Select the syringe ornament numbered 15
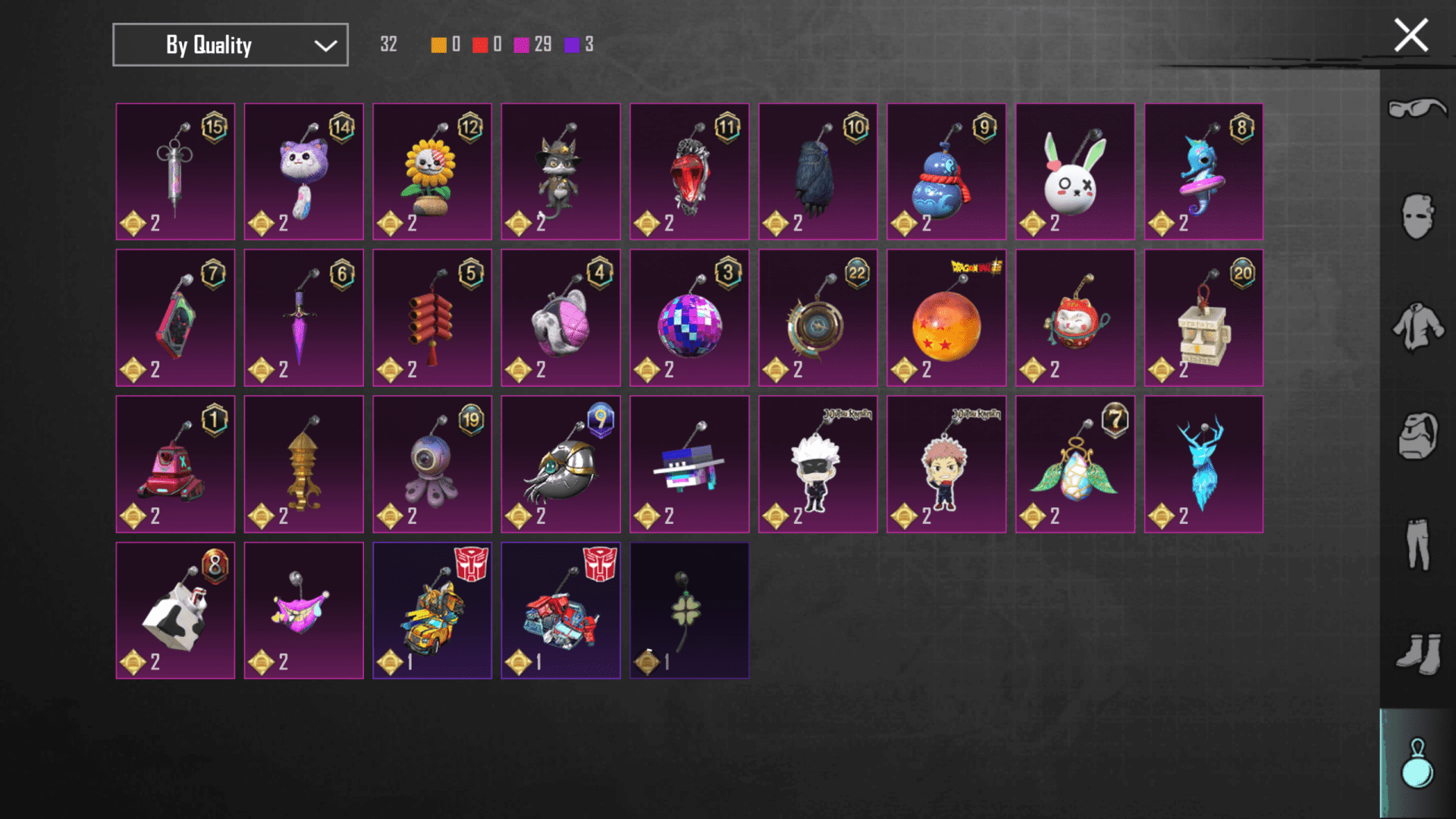Image resolution: width=1456 pixels, height=819 pixels. pos(175,171)
